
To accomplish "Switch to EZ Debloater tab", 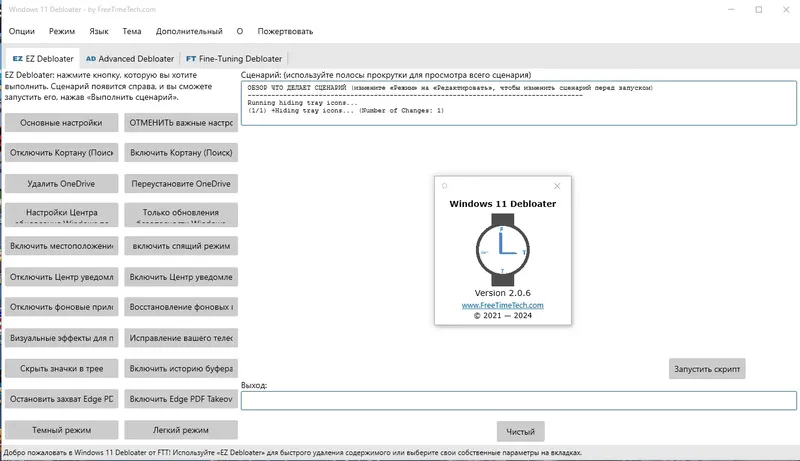I will click(43, 59).
